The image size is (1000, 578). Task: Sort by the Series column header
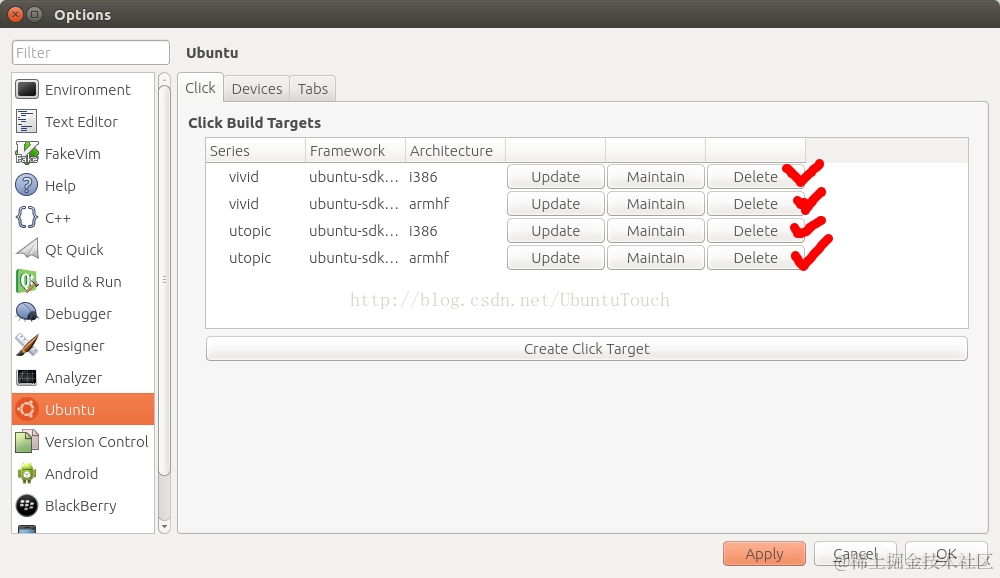[256, 151]
